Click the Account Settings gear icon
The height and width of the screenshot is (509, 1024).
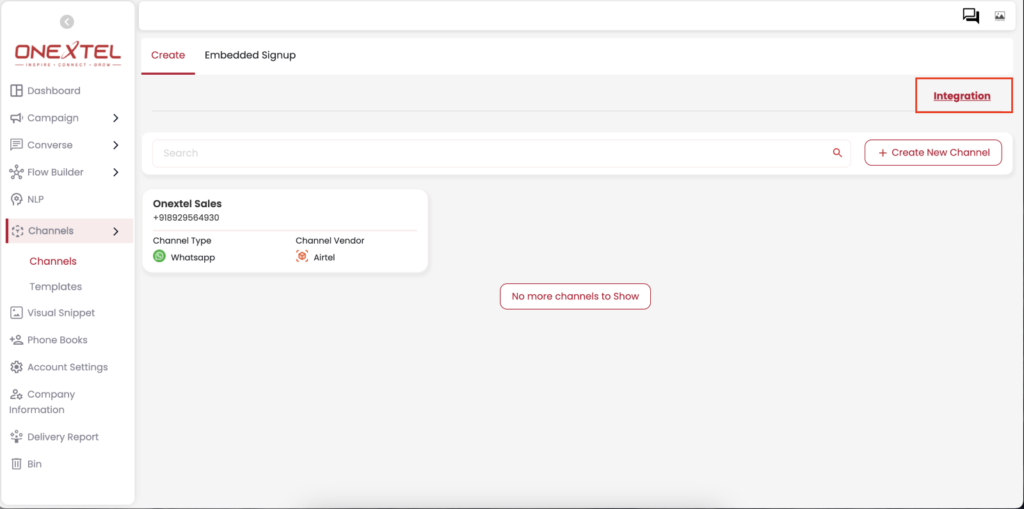pyautogui.click(x=16, y=367)
